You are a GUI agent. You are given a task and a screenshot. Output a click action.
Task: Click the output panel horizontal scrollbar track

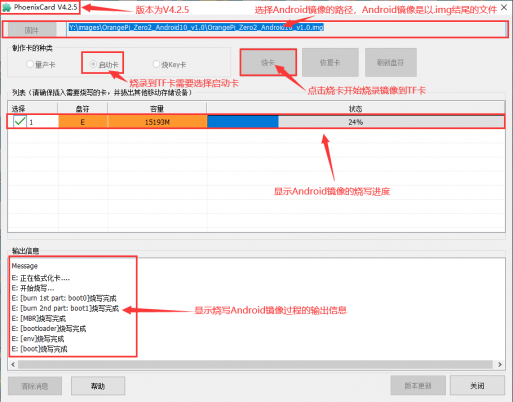(x=255, y=364)
